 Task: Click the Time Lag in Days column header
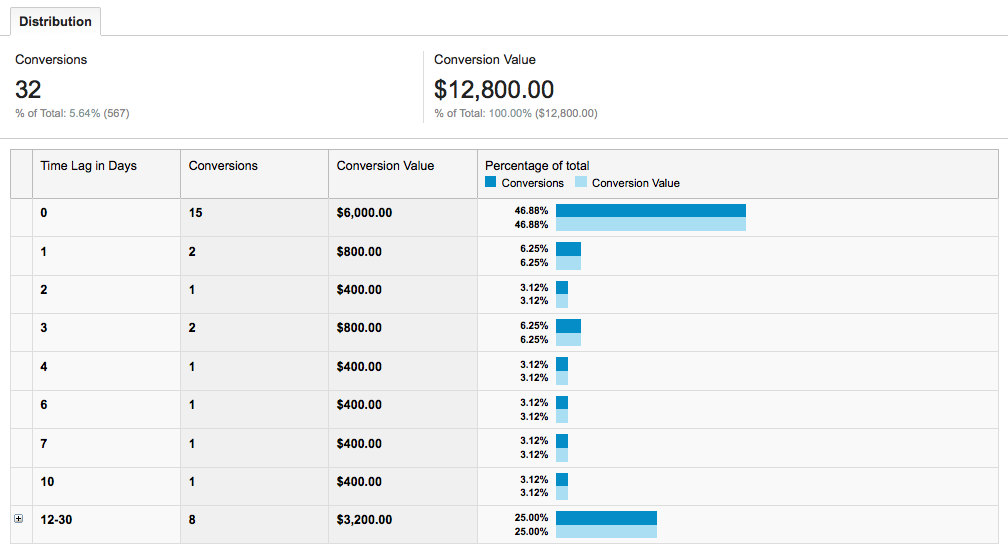click(x=88, y=166)
